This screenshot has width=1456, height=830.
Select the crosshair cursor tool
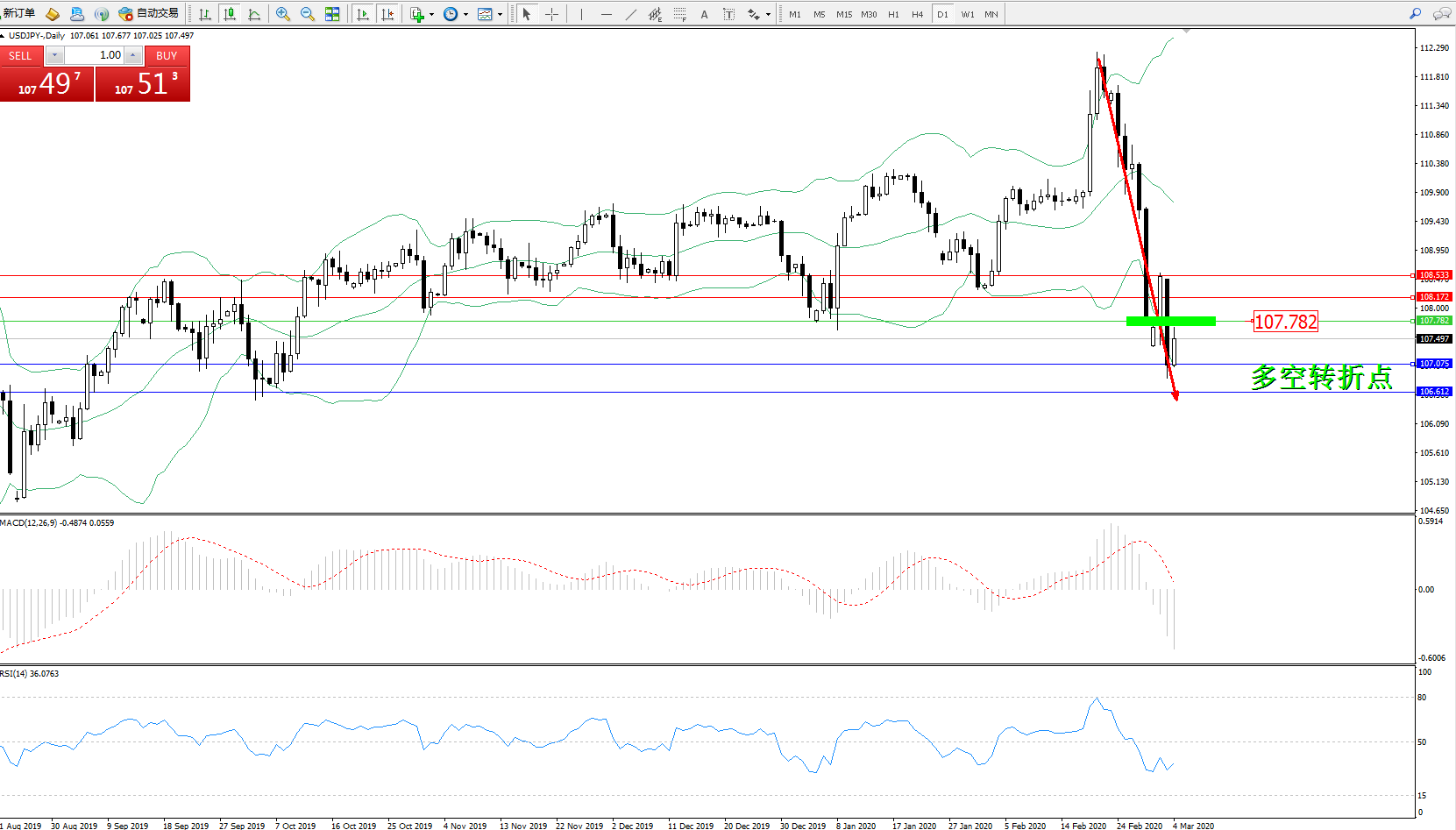[551, 14]
